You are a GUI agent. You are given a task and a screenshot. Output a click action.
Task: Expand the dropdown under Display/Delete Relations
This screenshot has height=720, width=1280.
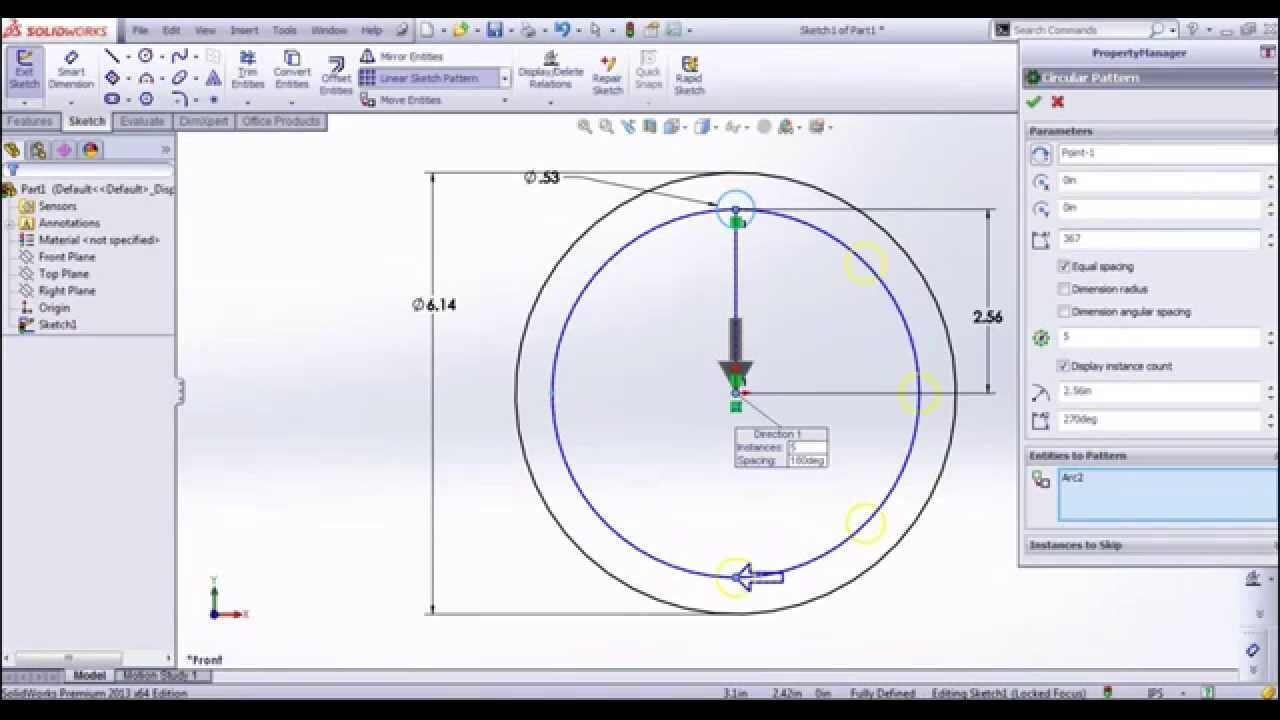[x=550, y=101]
